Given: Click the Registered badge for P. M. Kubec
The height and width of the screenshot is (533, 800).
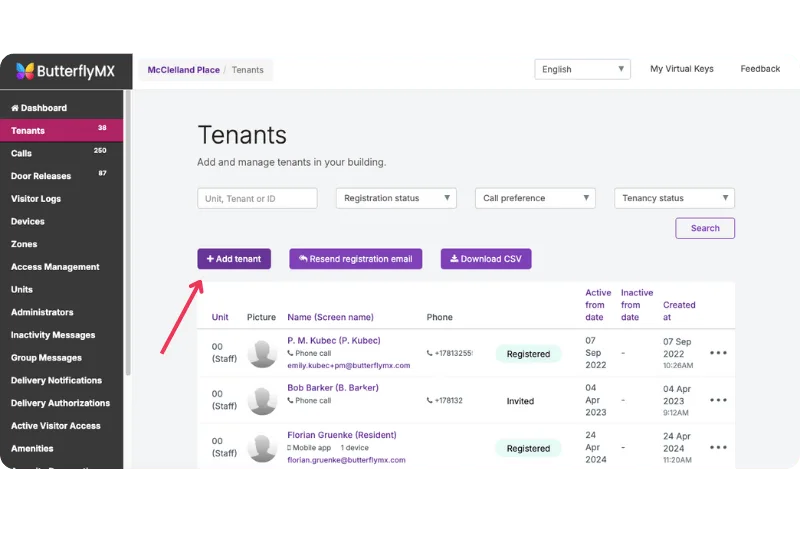Looking at the screenshot, I should 528,353.
